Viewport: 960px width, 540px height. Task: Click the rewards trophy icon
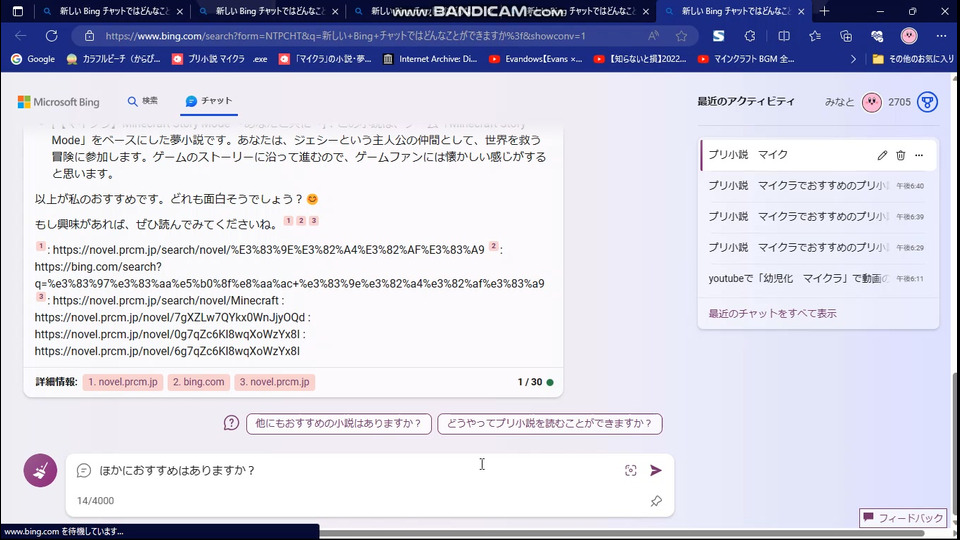tap(928, 102)
